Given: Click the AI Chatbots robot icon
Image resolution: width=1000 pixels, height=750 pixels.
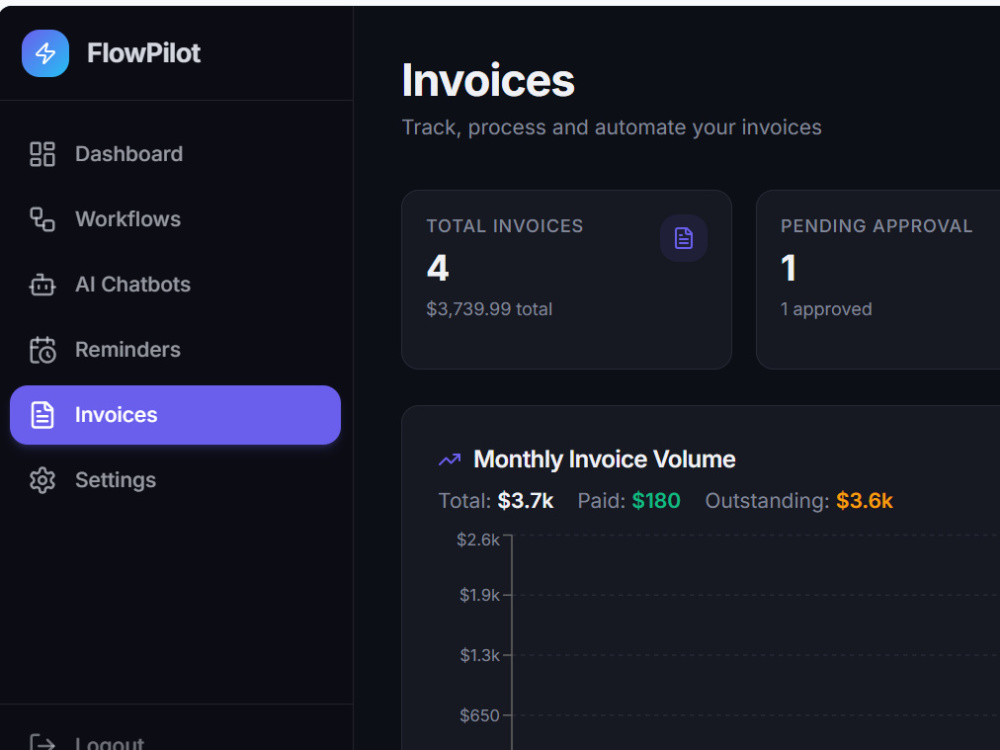Looking at the screenshot, I should point(43,284).
